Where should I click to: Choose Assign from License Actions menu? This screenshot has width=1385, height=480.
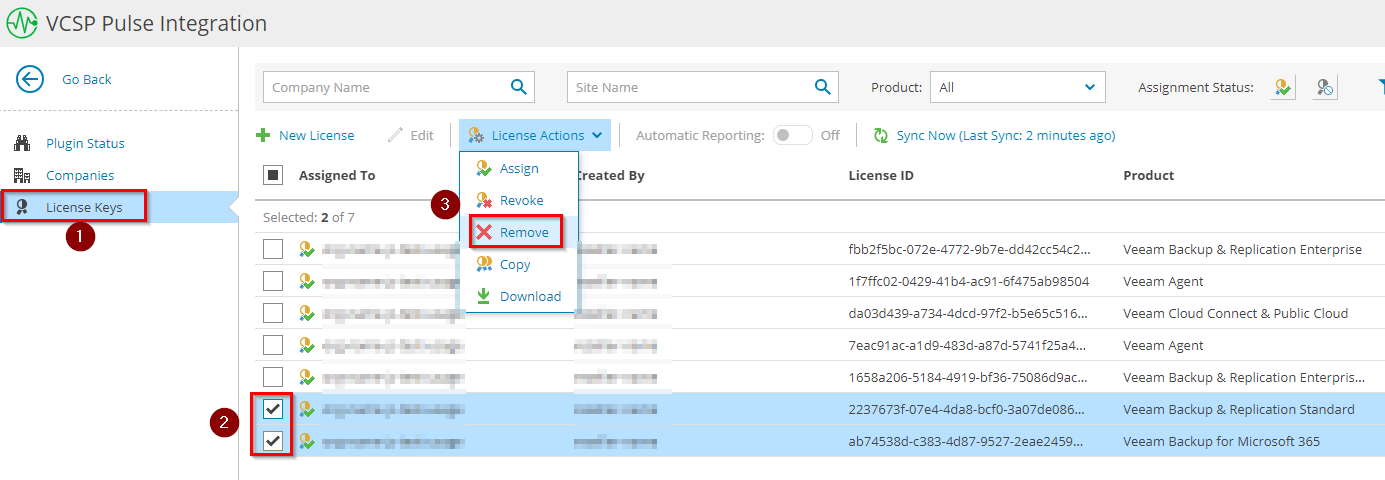point(519,168)
